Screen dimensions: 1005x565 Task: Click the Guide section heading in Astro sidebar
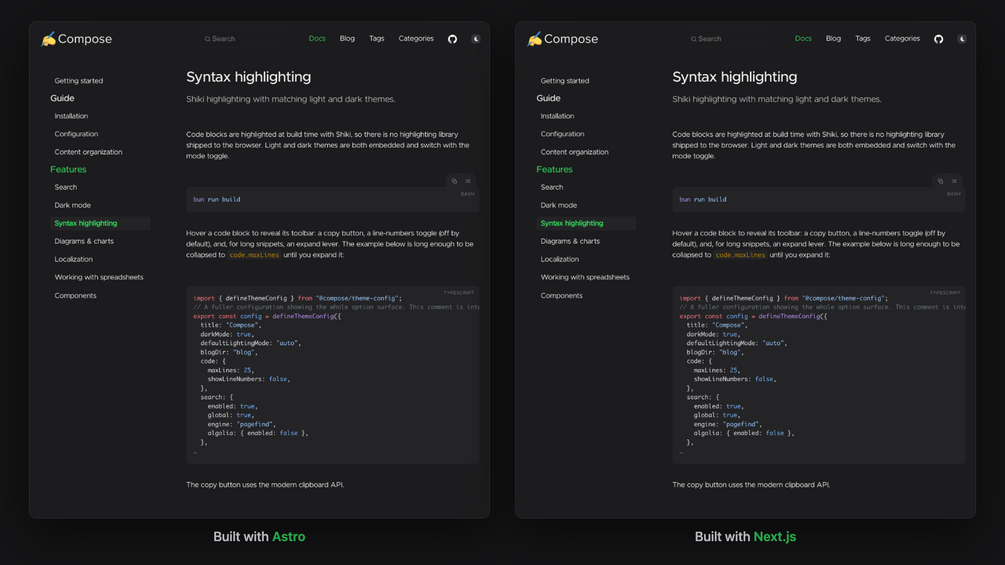(62, 98)
